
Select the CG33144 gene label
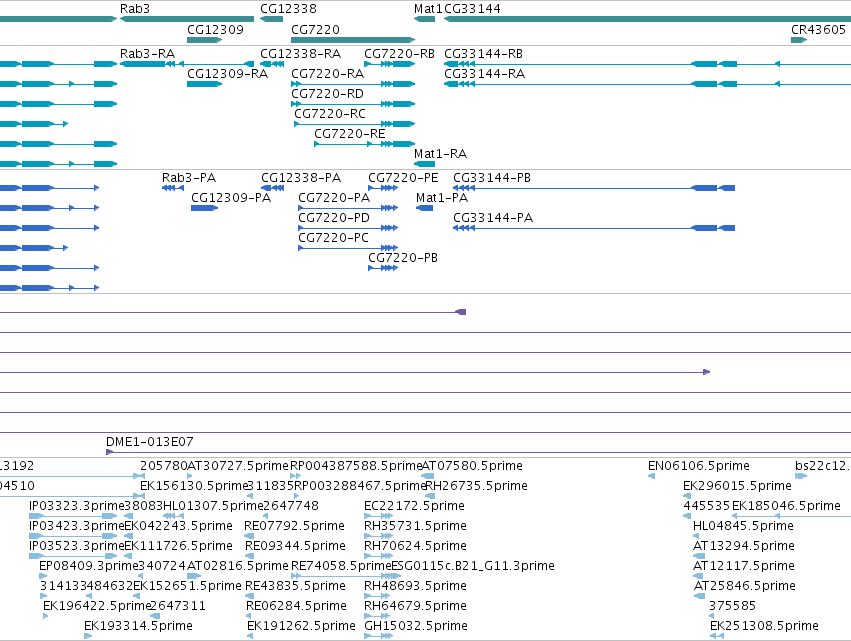click(x=472, y=9)
